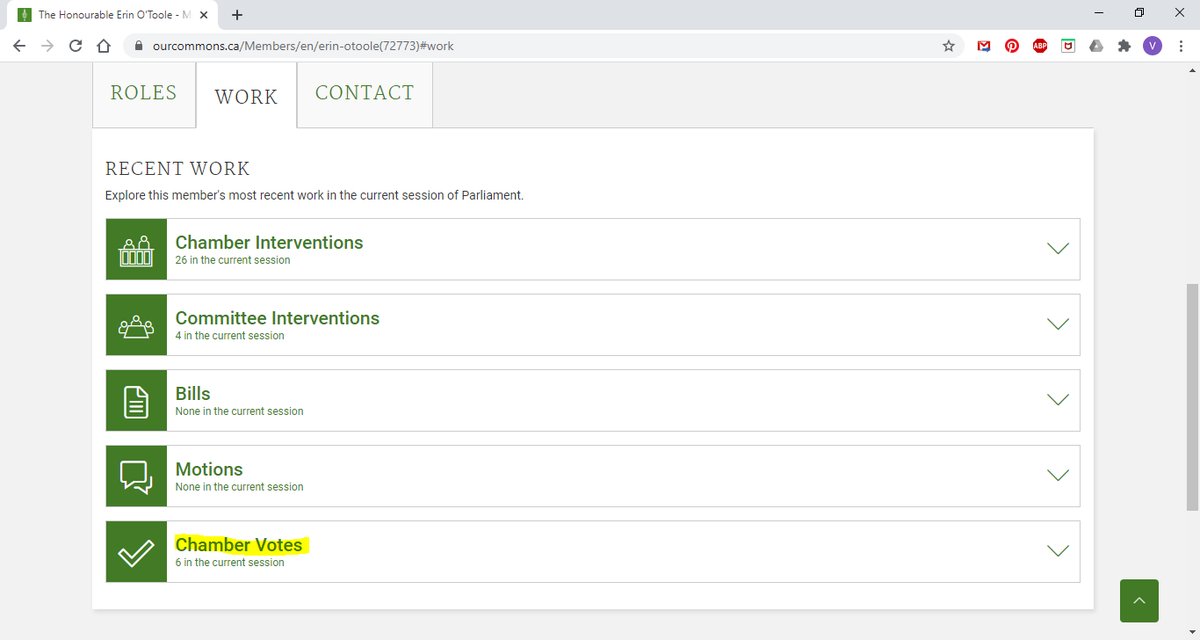This screenshot has height=640, width=1200.
Task: Expand the Motions section chevron
Action: (x=1058, y=475)
